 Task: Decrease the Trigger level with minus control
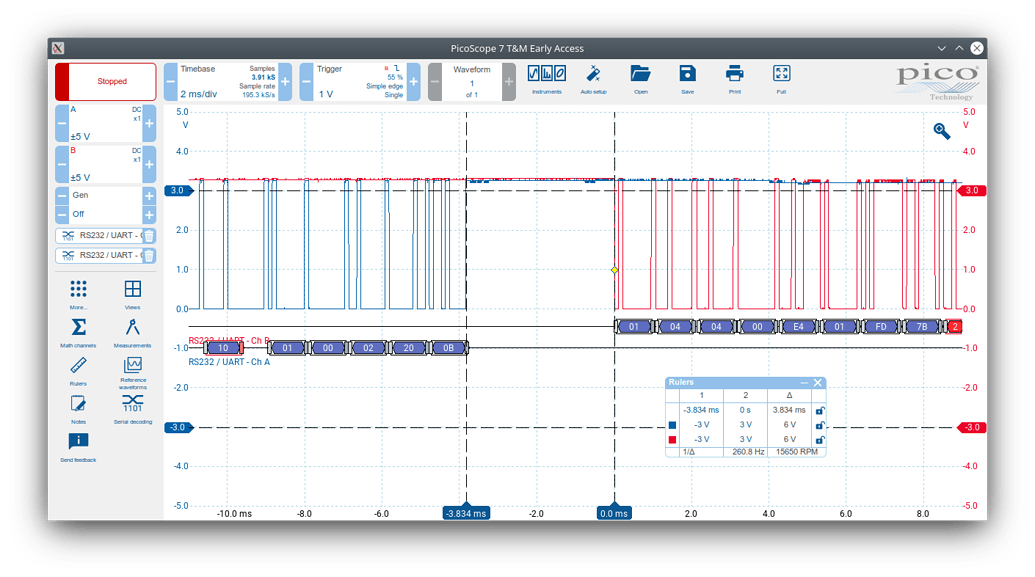click(x=306, y=82)
